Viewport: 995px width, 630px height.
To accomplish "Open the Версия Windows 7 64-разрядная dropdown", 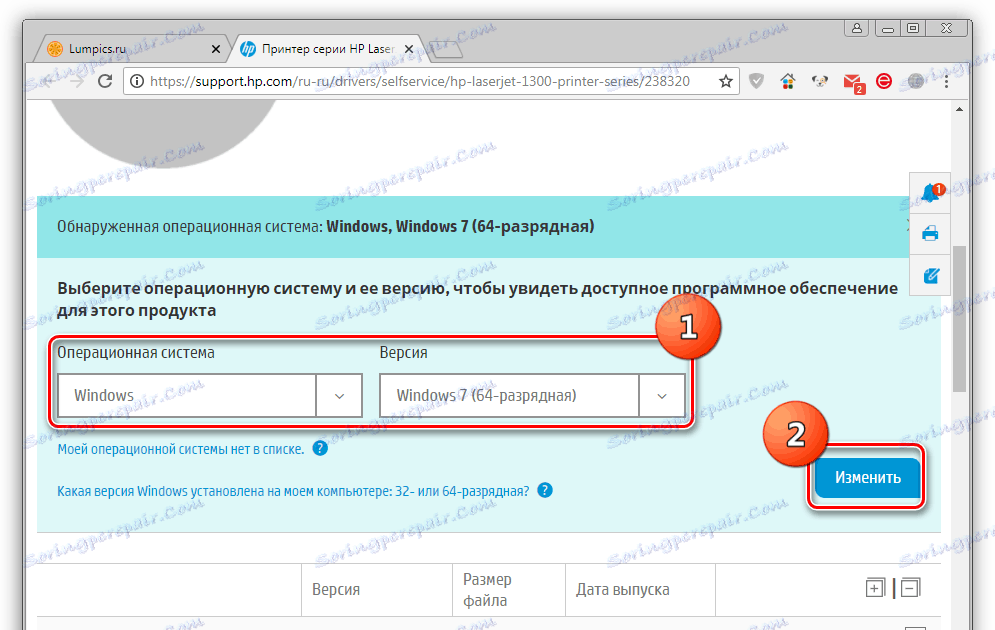I will pos(532,395).
